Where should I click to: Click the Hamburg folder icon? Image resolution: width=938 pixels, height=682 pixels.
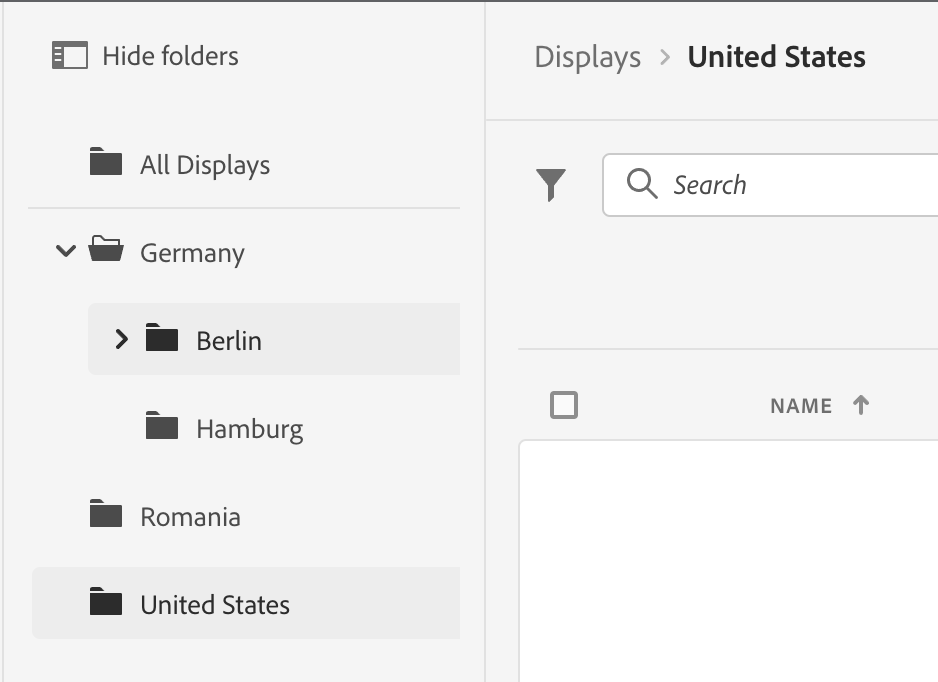[162, 428]
